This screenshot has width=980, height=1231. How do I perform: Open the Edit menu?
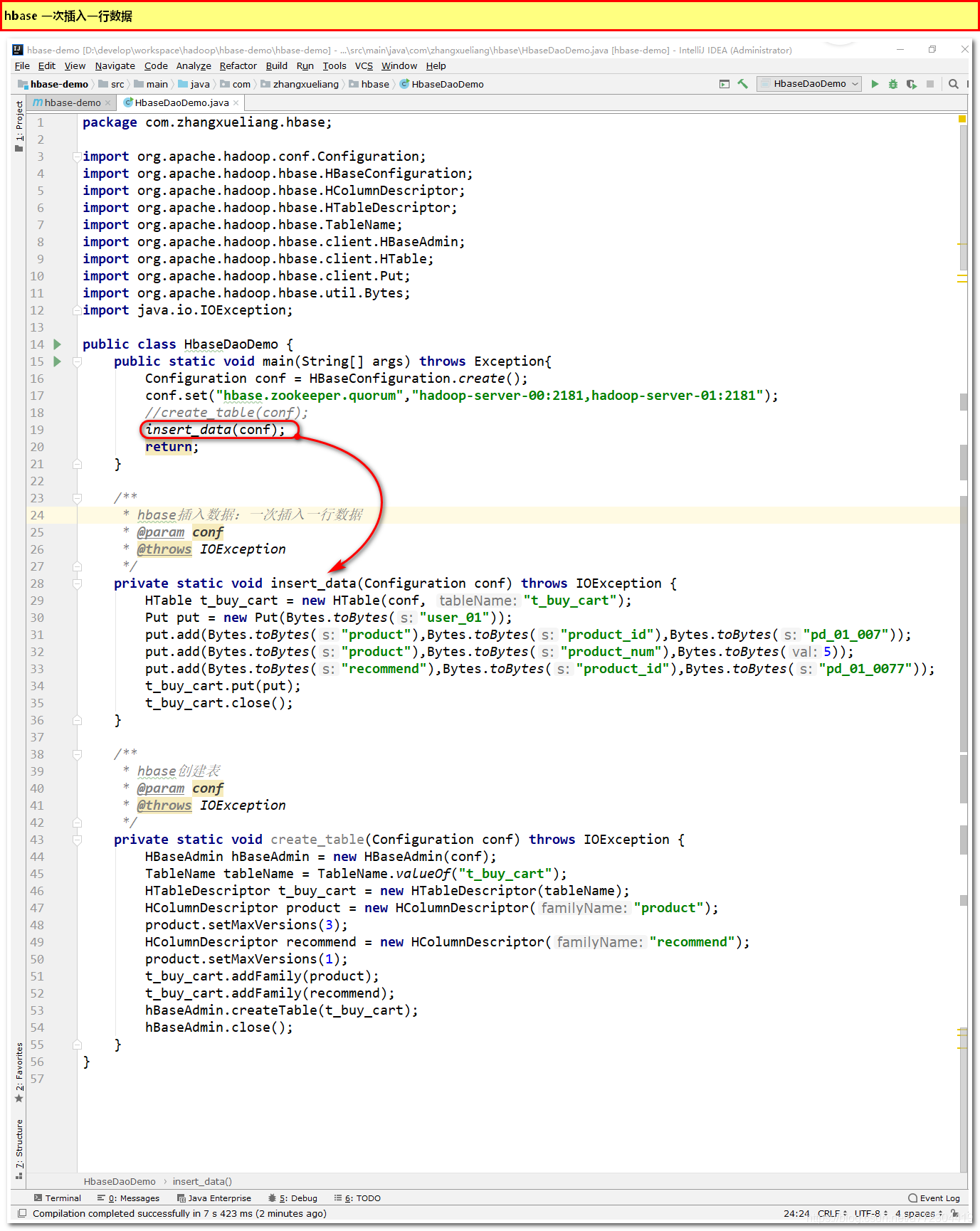coord(47,65)
